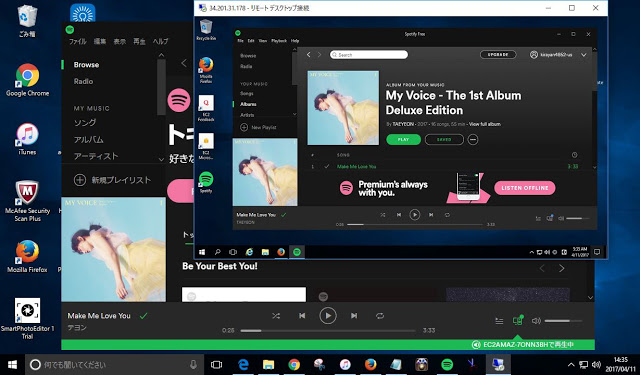Image resolution: width=640 pixels, height=375 pixels.
Task: Click New Playlist plus icon in remote Spotify
Action: 244,127
